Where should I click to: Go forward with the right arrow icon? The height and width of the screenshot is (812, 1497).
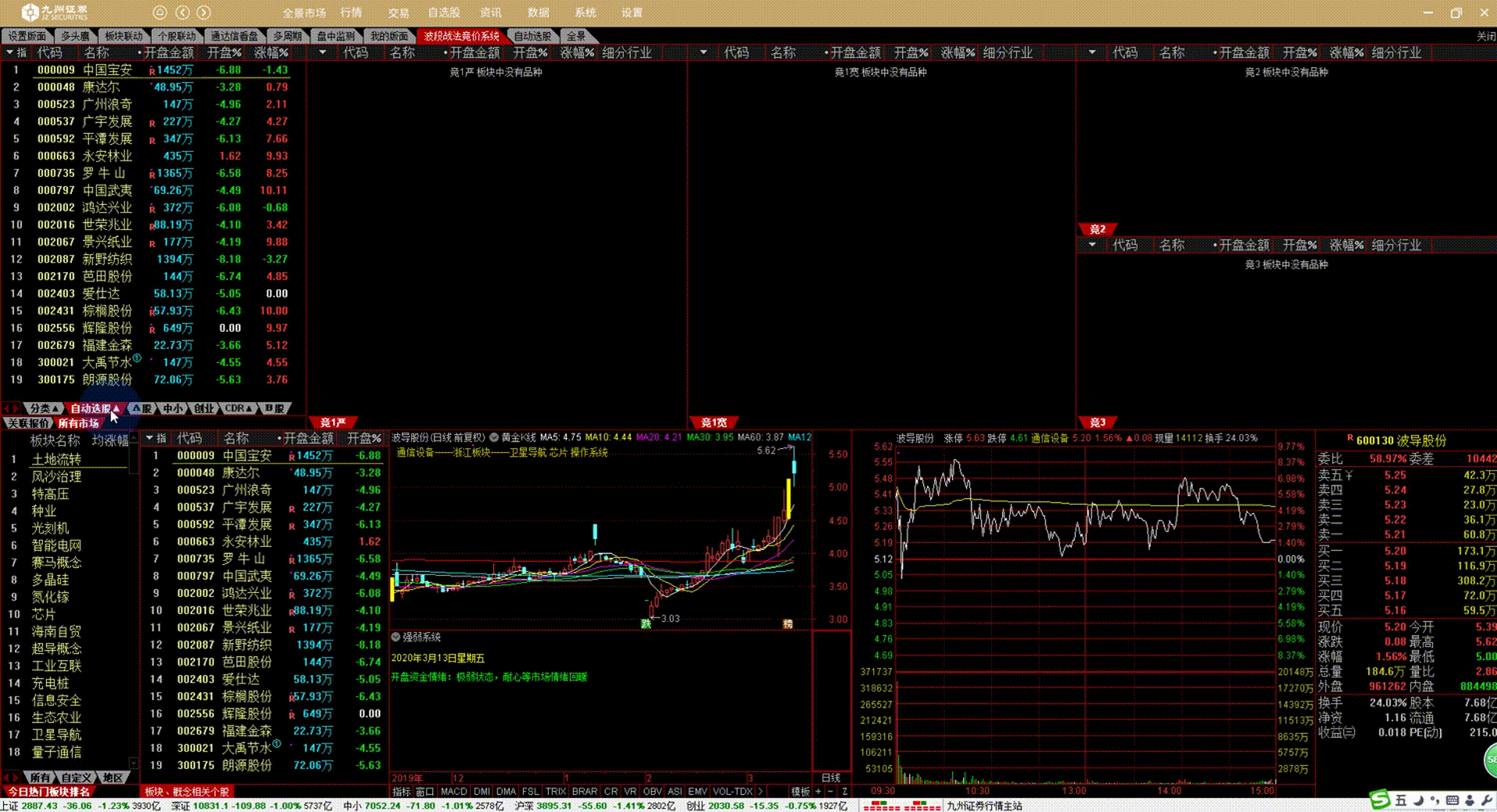[x=204, y=12]
